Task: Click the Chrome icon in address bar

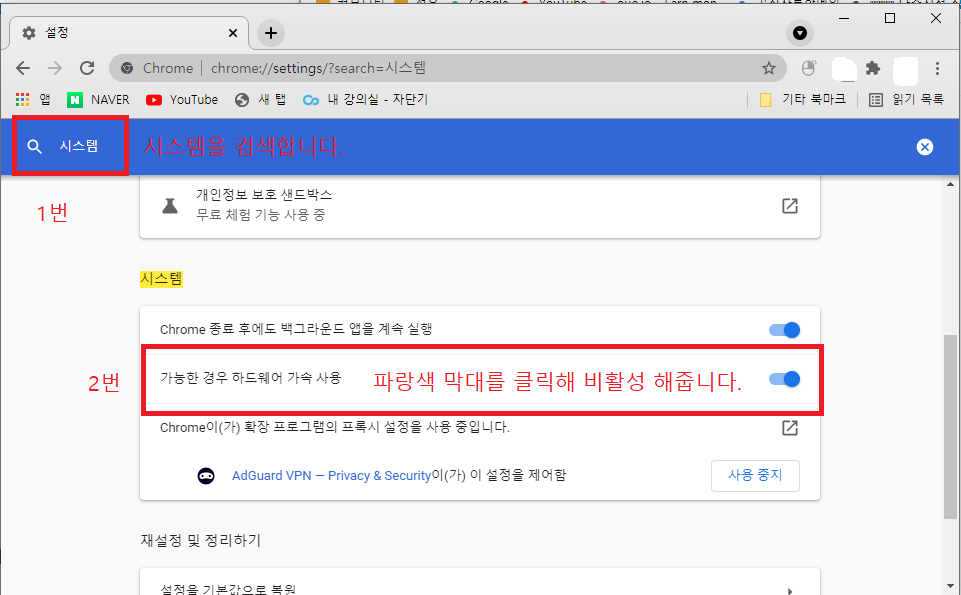Action: pos(127,68)
